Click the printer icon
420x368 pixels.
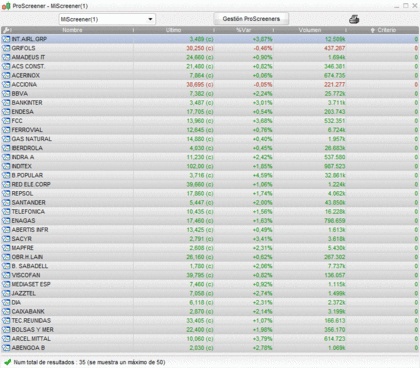pos(354,20)
